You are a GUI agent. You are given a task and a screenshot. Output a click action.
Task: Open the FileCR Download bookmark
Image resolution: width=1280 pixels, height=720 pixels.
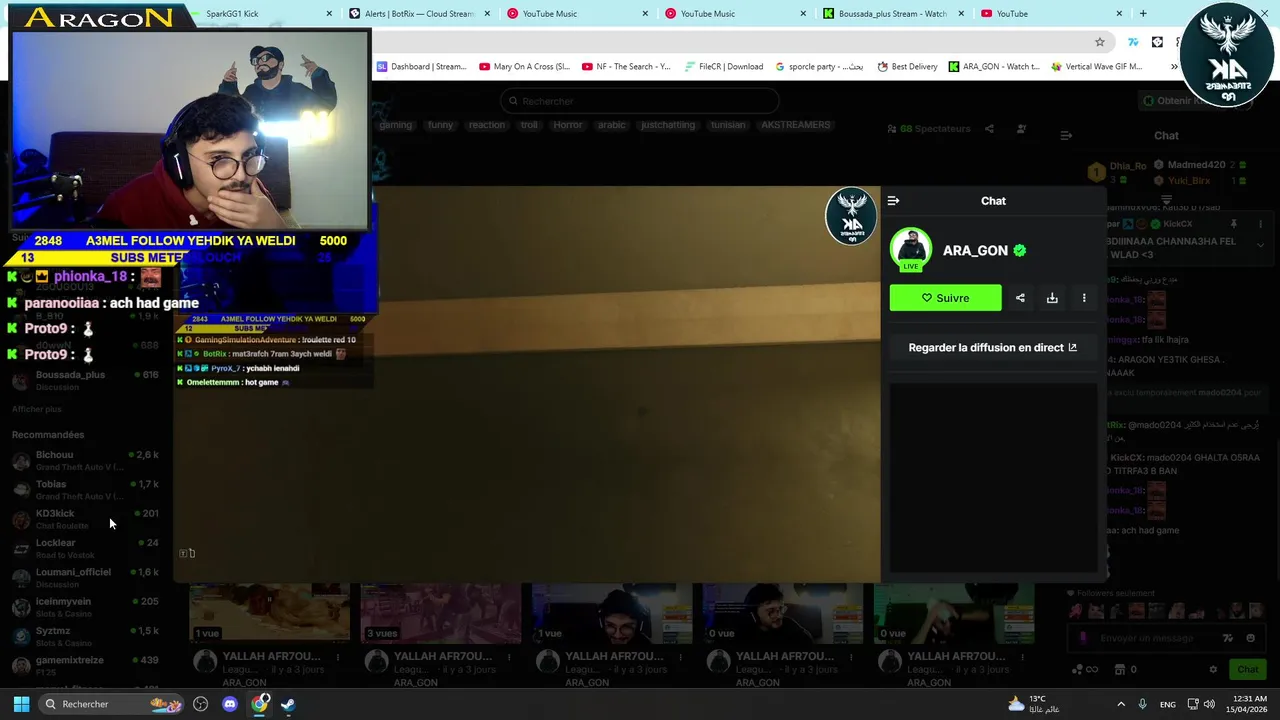pos(724,67)
